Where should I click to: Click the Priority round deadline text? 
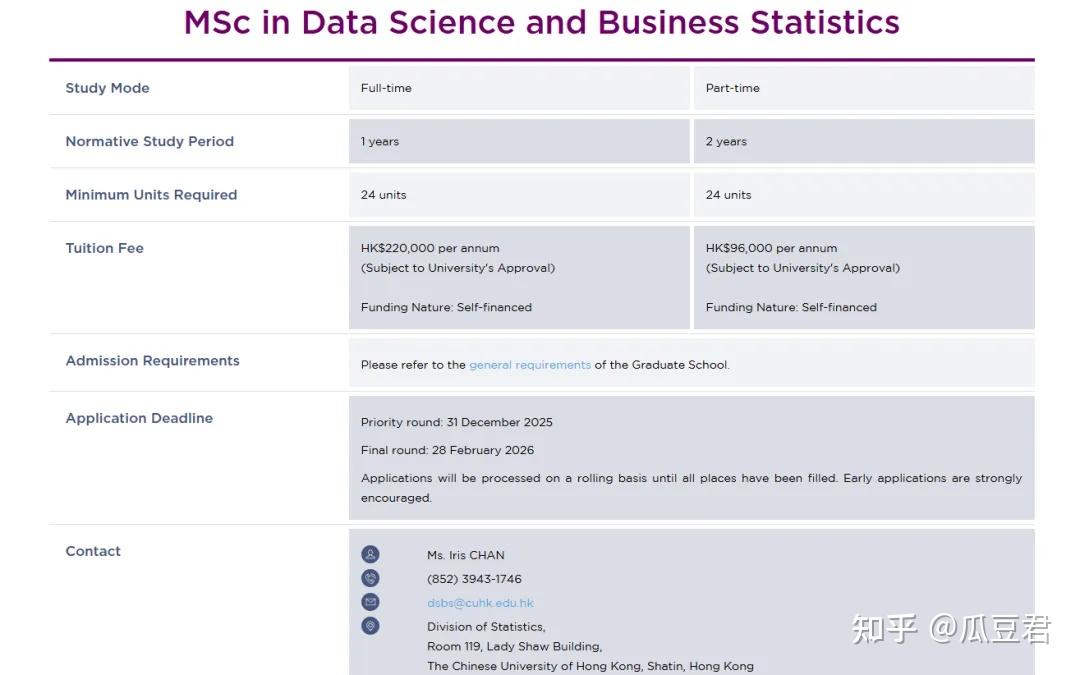457,422
